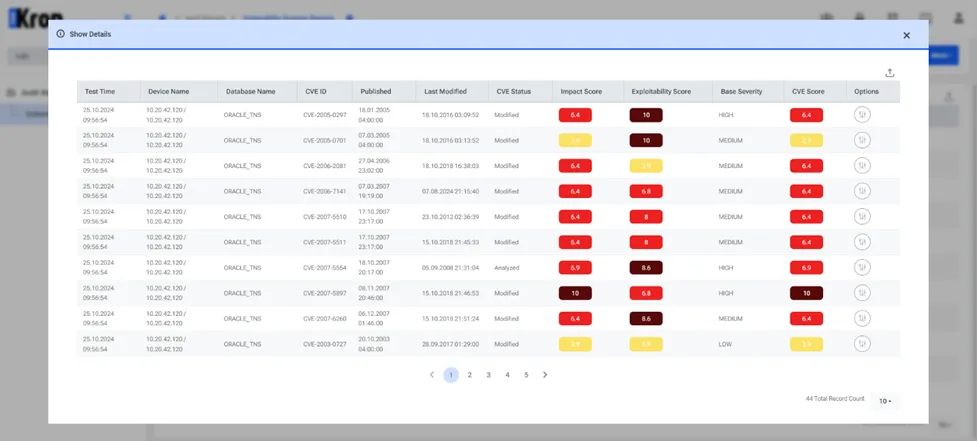977x441 pixels.
Task: Click the CVE-2003-0727 cell
Action: (325, 344)
